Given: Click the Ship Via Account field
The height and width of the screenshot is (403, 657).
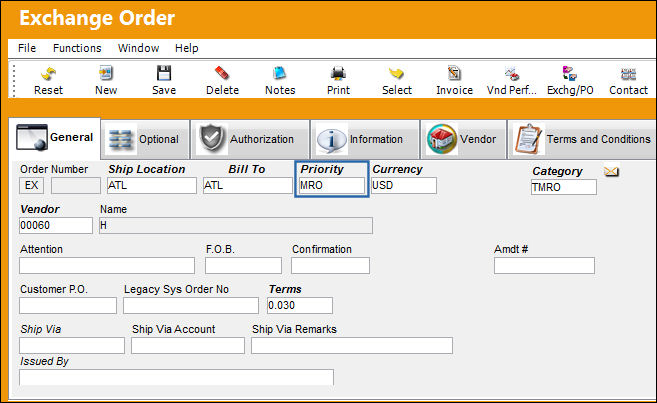Looking at the screenshot, I should coord(188,346).
